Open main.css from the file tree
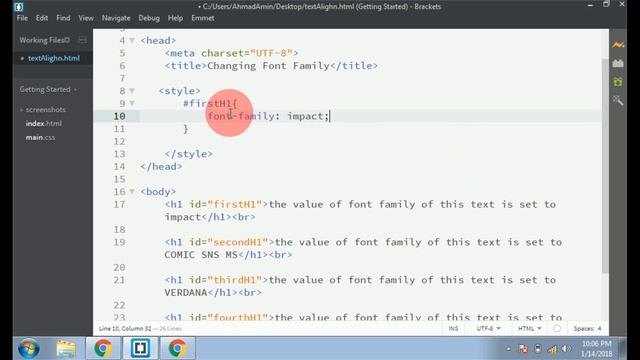The height and width of the screenshot is (360, 640). coord(40,137)
